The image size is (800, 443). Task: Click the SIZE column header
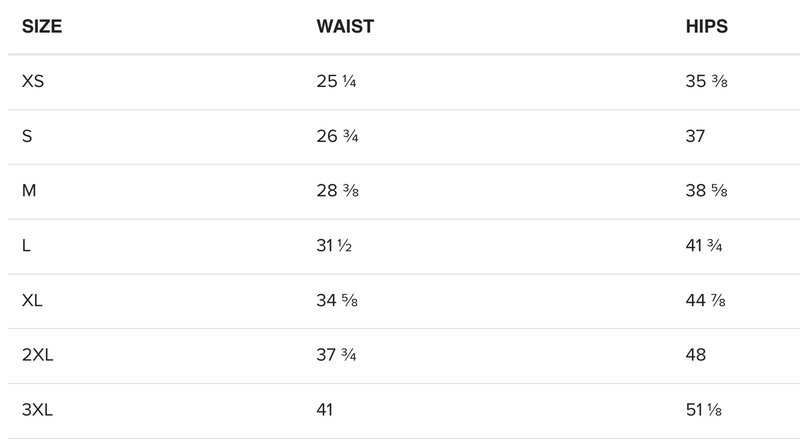[42, 27]
